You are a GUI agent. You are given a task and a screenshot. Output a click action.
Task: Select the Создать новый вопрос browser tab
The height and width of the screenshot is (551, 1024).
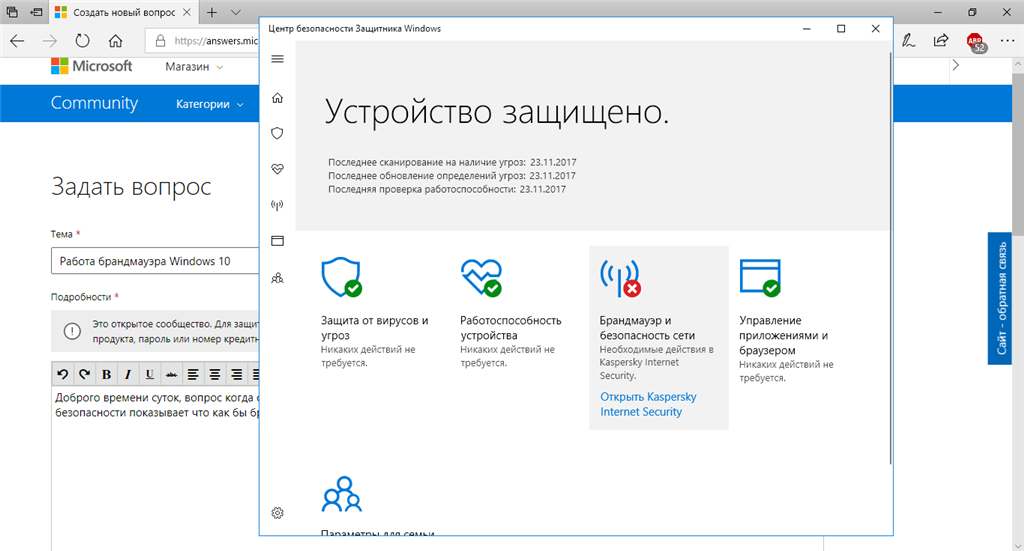click(x=123, y=12)
